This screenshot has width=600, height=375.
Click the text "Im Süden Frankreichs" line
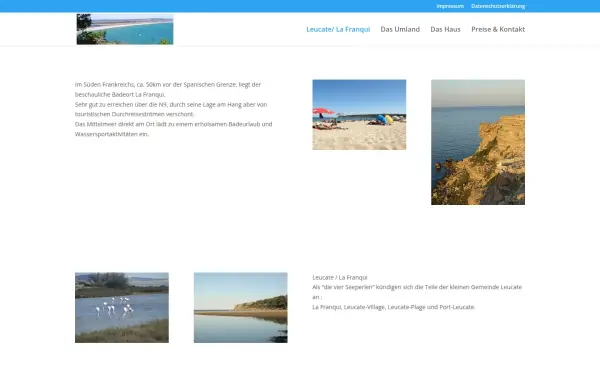point(168,85)
